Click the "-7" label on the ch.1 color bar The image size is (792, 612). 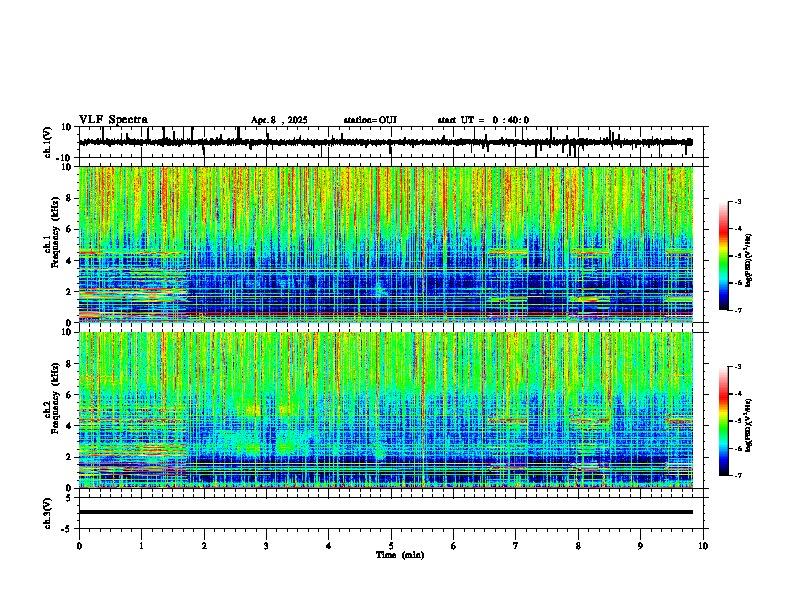pyautogui.click(x=737, y=310)
